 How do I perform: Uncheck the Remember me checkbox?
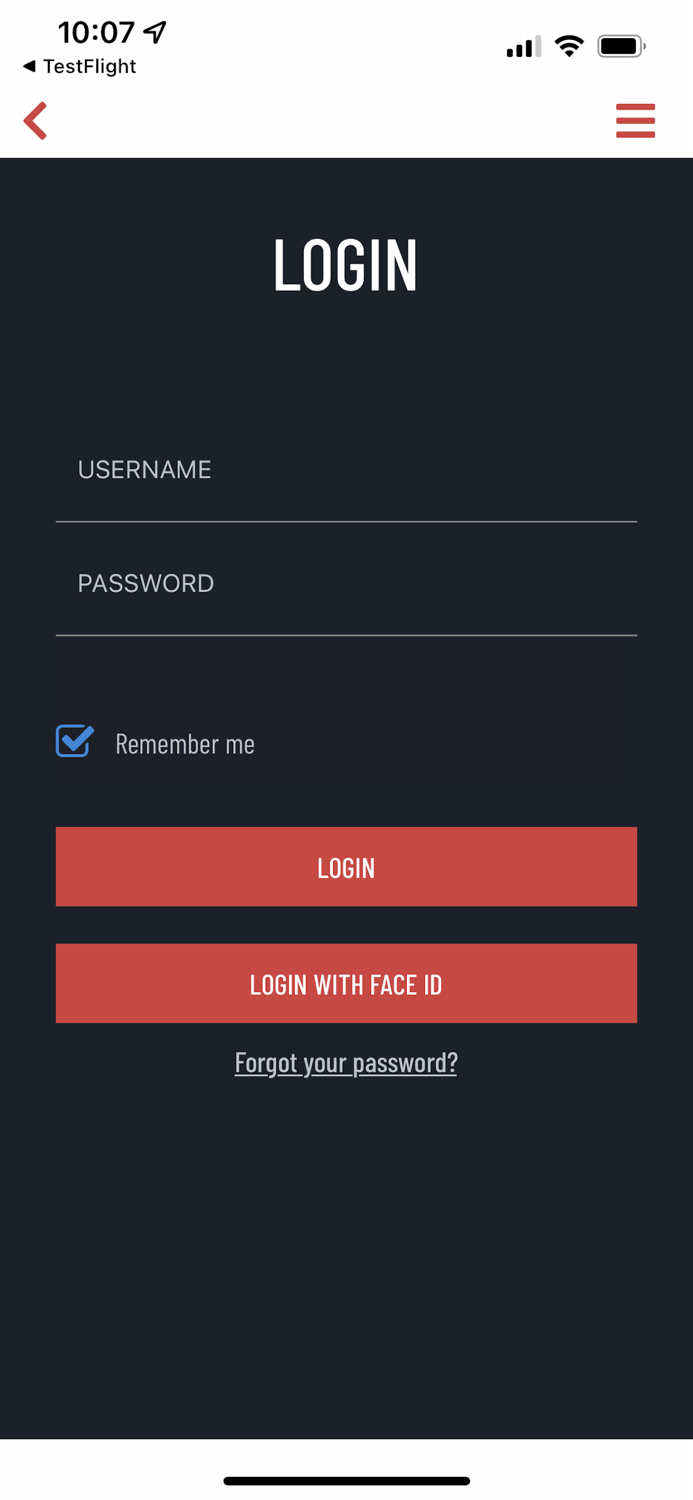point(73,741)
